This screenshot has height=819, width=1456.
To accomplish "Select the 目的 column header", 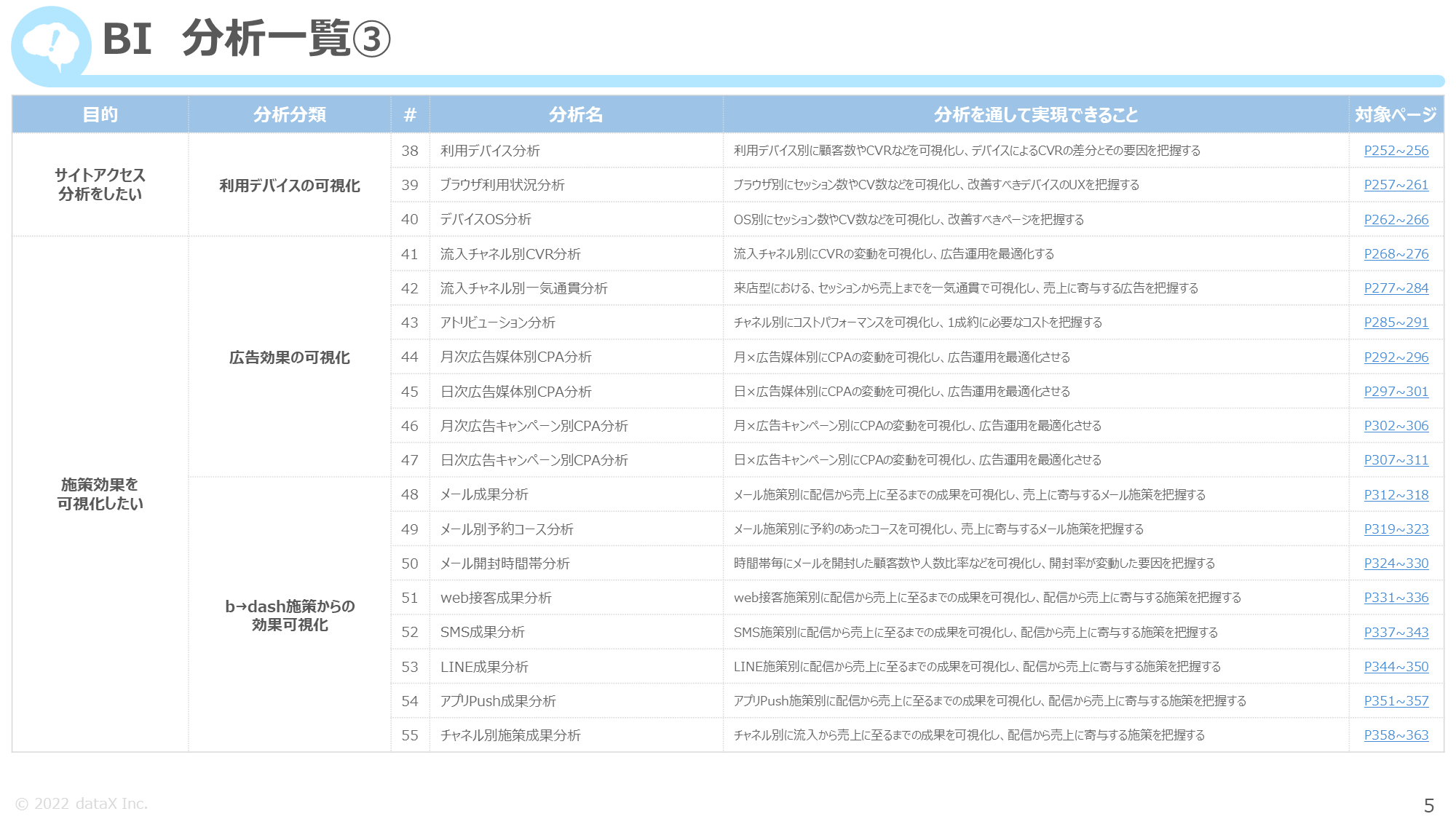I will [100, 114].
